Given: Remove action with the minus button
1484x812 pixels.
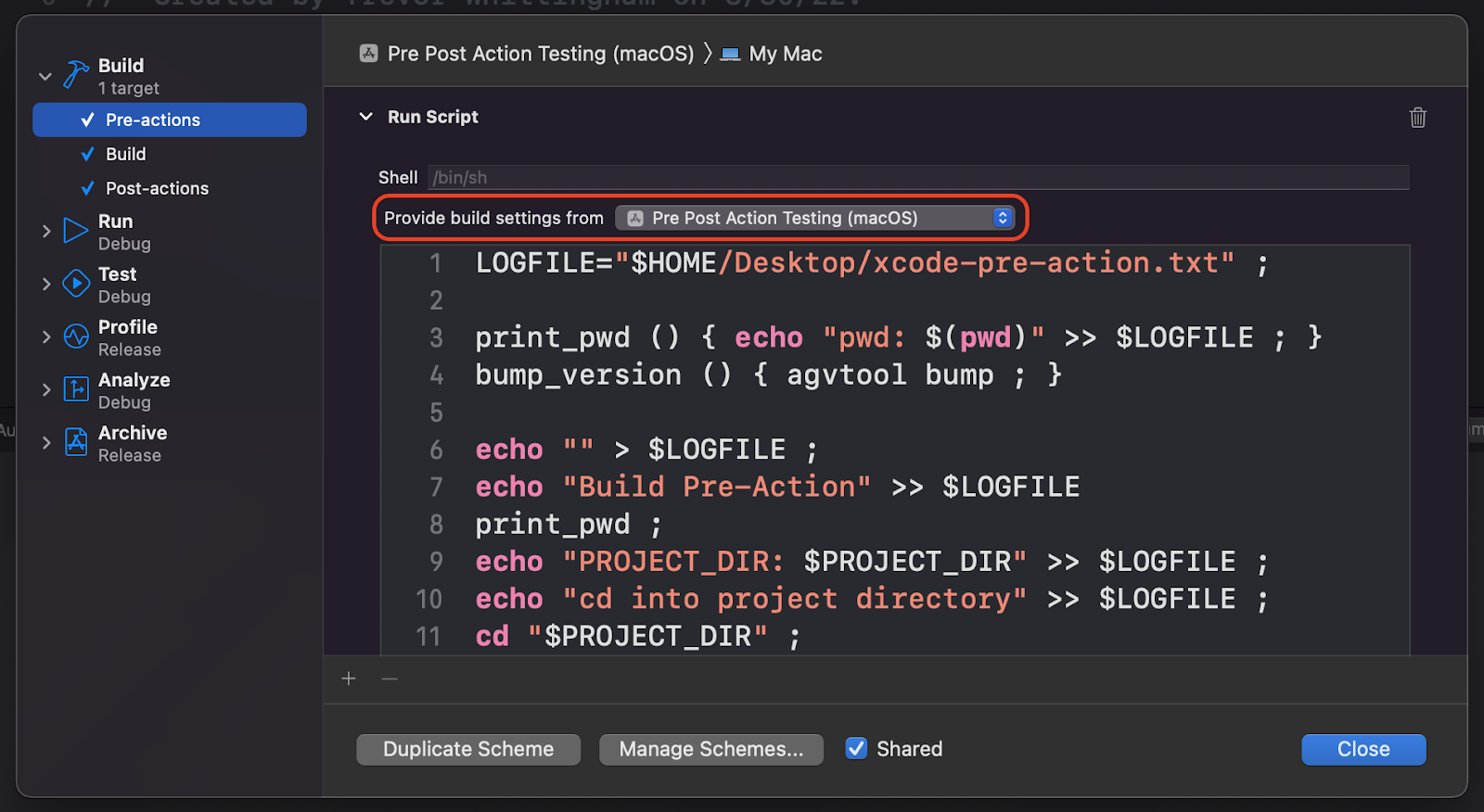Looking at the screenshot, I should (390, 679).
